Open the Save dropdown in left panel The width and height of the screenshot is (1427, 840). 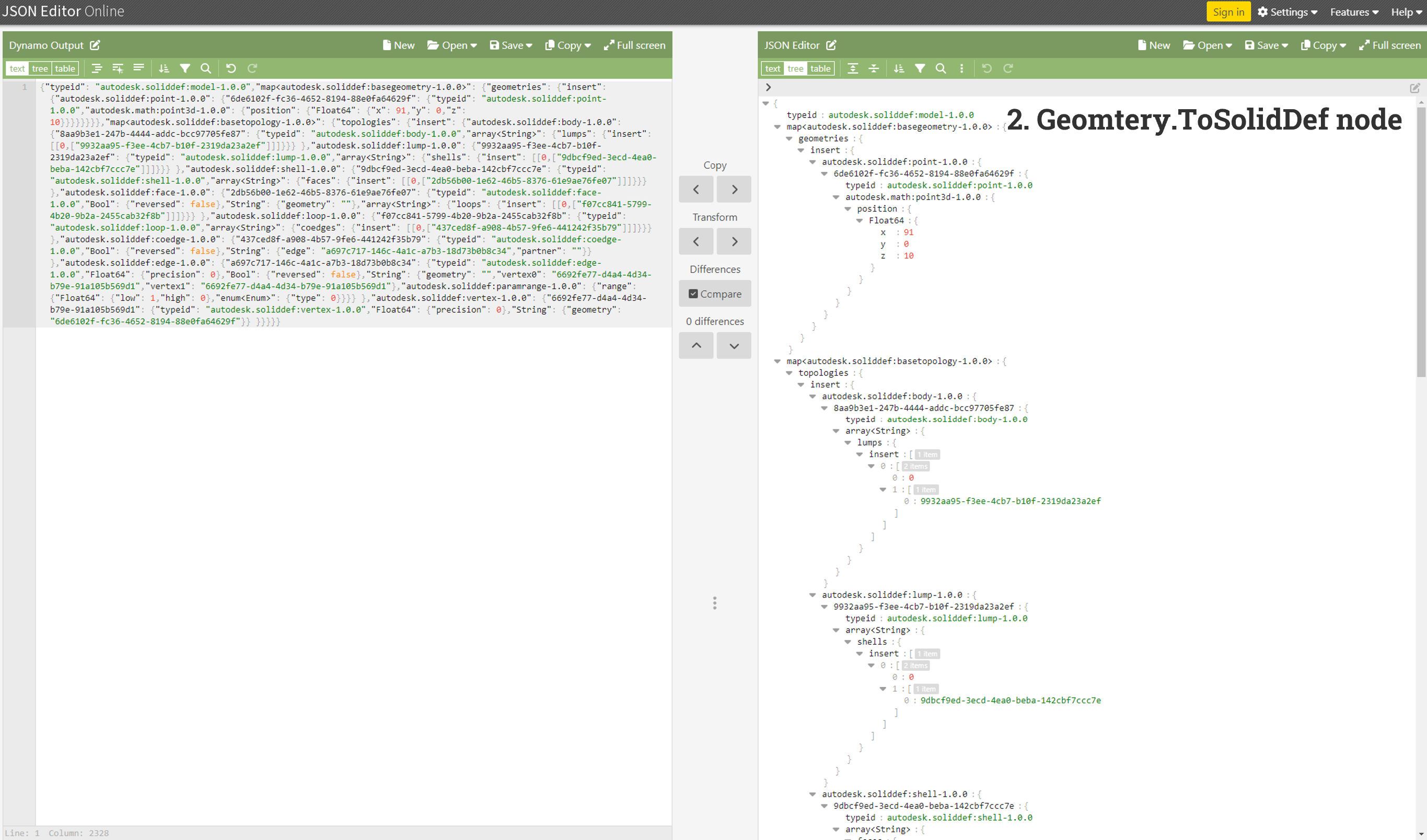511,45
